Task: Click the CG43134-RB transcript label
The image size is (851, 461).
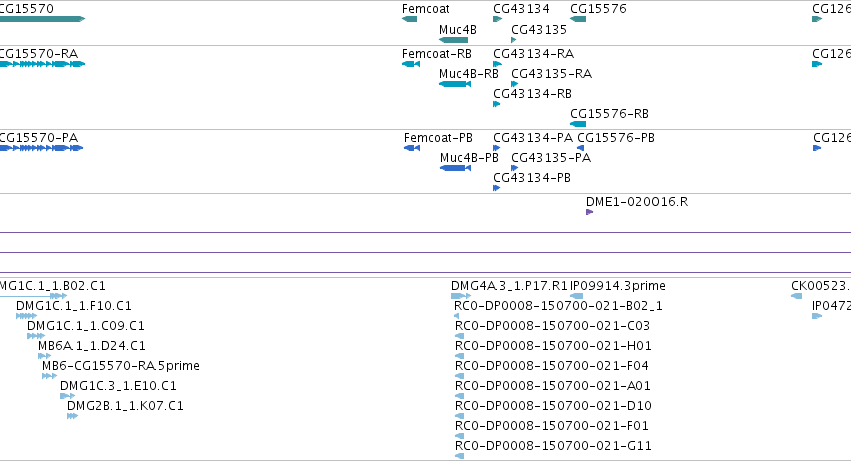Action: point(532,94)
